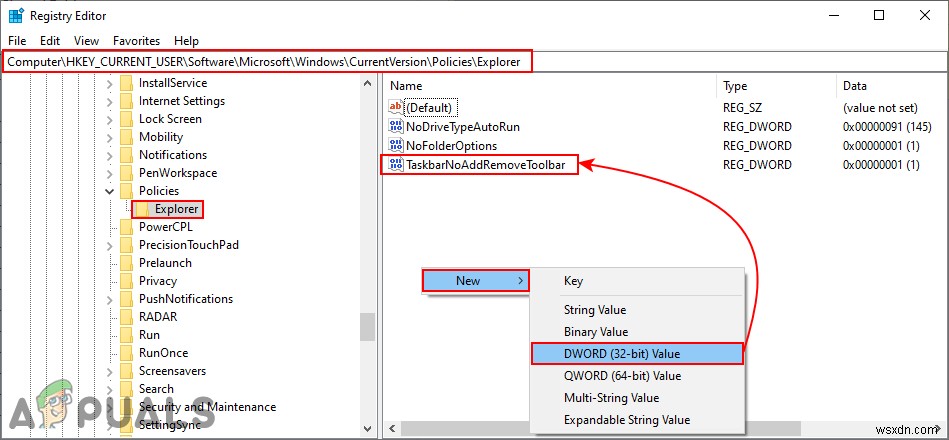Click the (Default) string value icon
949x440 pixels.
pos(396,108)
